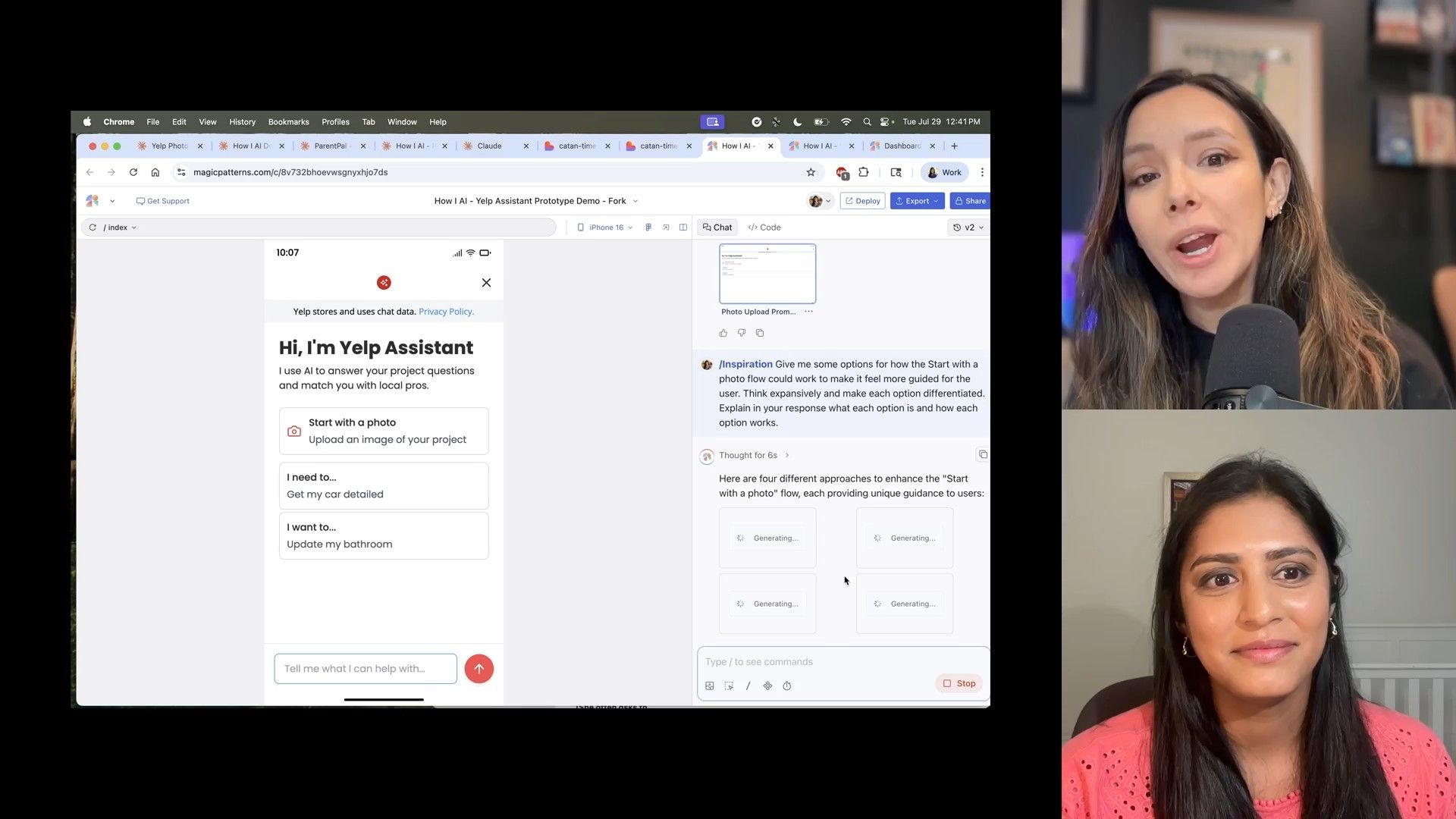
Task: Click the Share button
Action: coord(970,201)
